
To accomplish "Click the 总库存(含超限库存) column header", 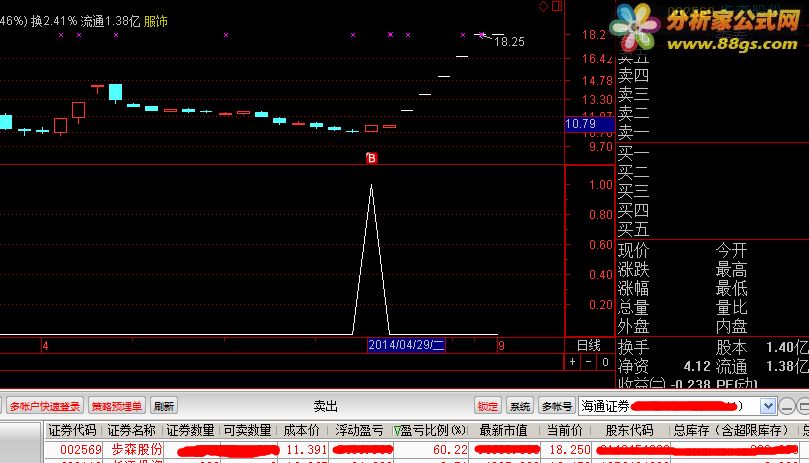I will click(731, 430).
